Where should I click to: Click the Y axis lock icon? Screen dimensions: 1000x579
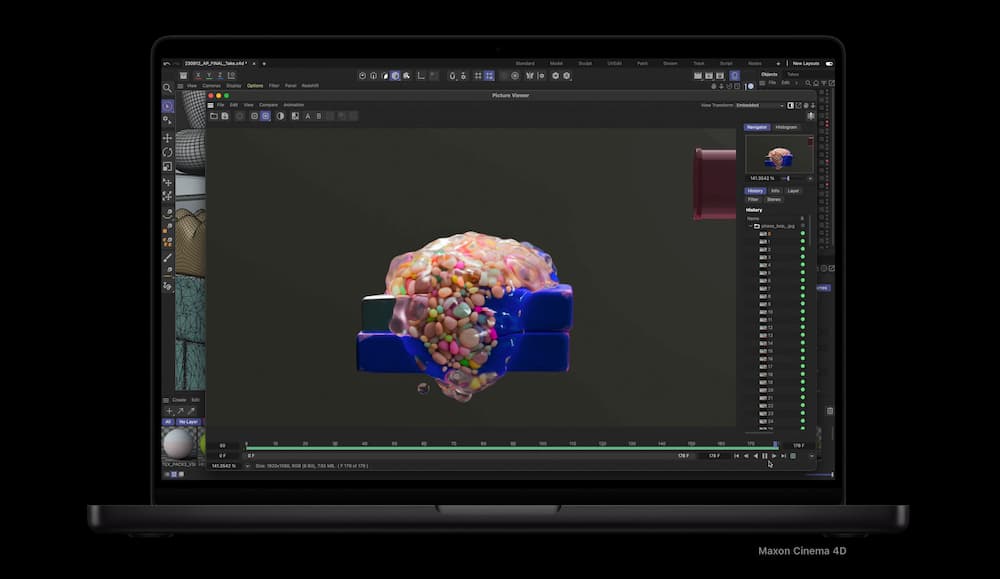pos(209,76)
